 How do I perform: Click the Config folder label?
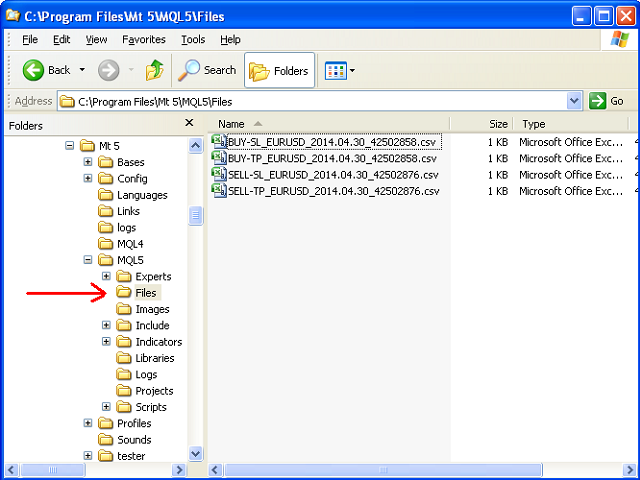tap(132, 178)
